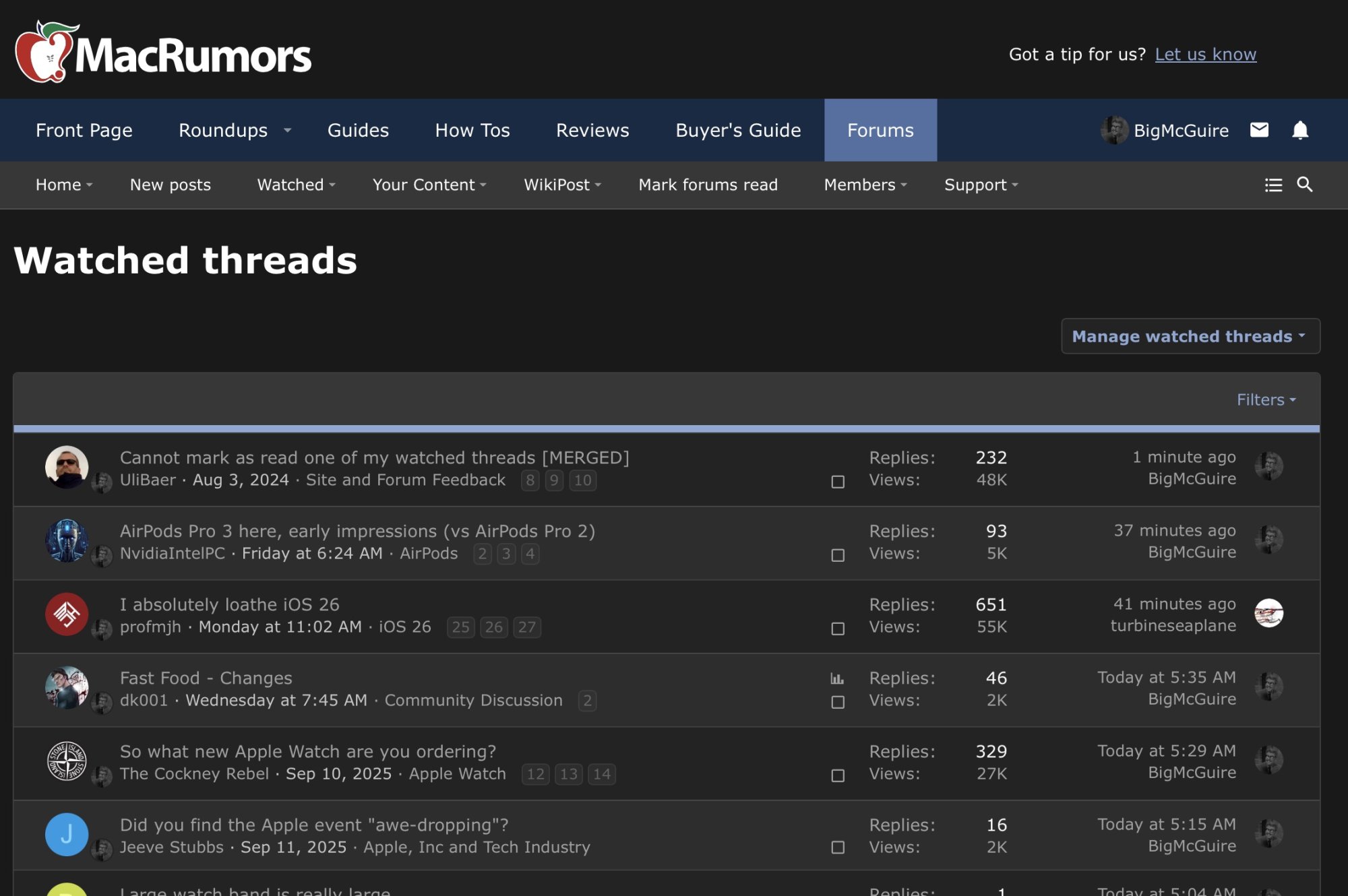
Task: Click turbineseaplane's last-poster avatar
Action: [1268, 613]
